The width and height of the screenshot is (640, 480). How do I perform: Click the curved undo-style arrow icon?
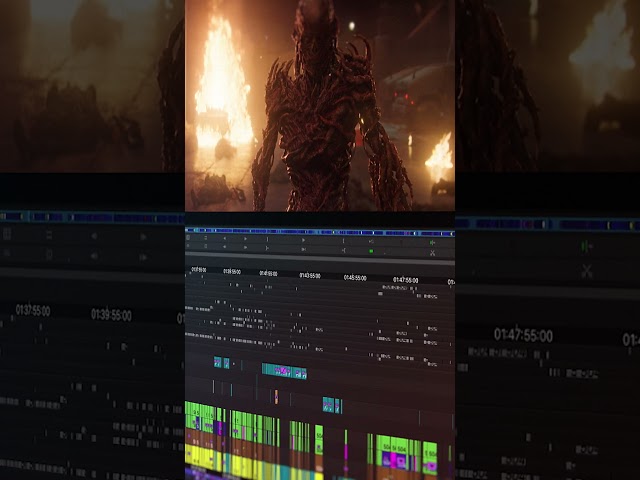pos(371,242)
